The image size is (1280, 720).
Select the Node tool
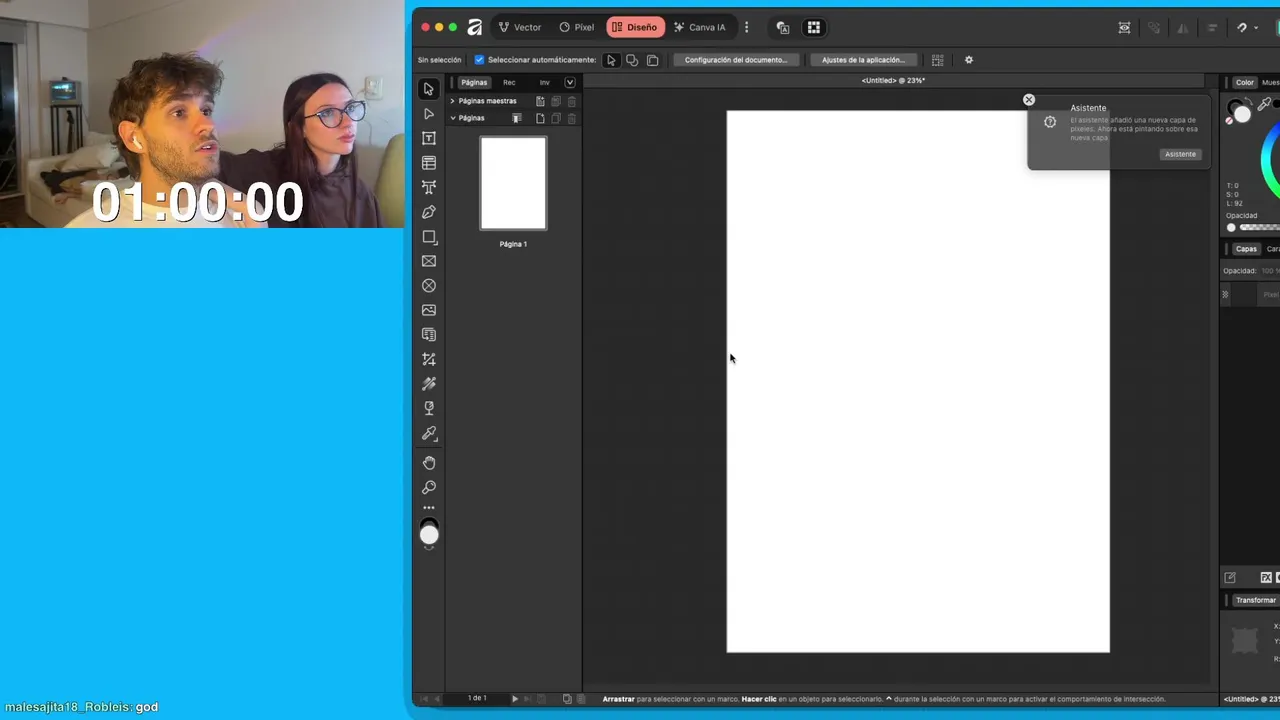[429, 114]
